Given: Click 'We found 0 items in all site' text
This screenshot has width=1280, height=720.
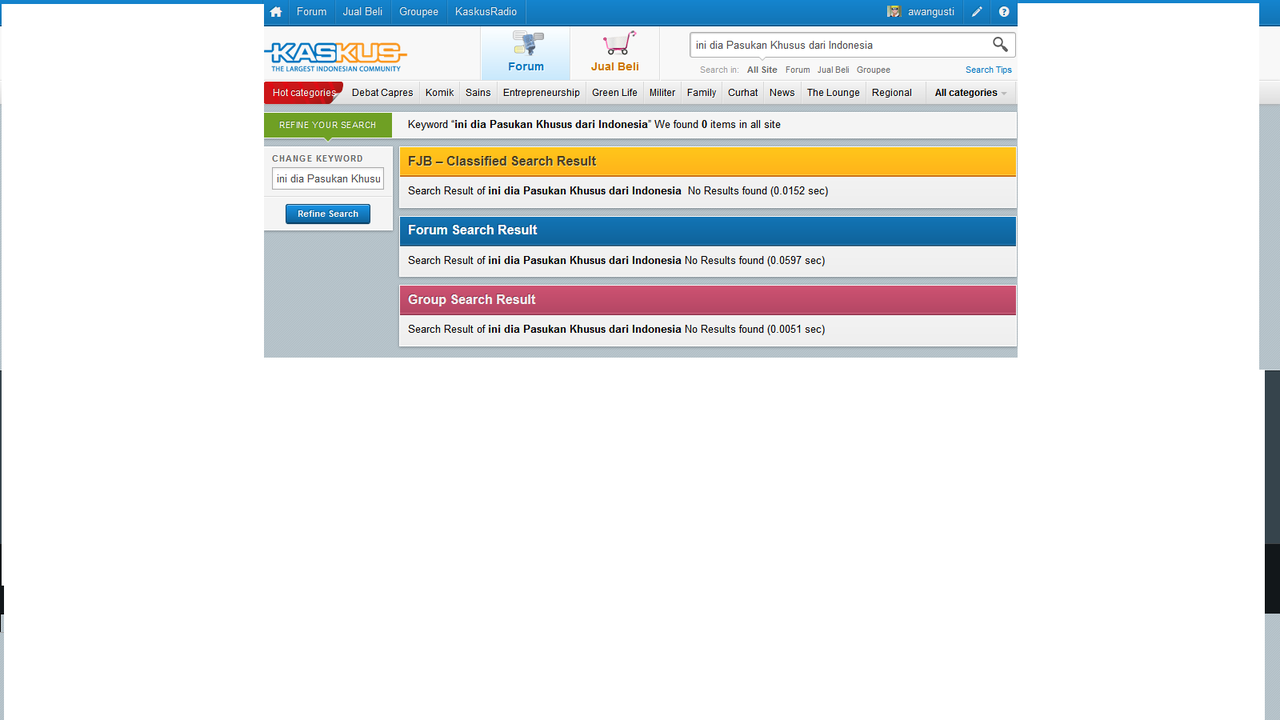Looking at the screenshot, I should coord(717,125).
